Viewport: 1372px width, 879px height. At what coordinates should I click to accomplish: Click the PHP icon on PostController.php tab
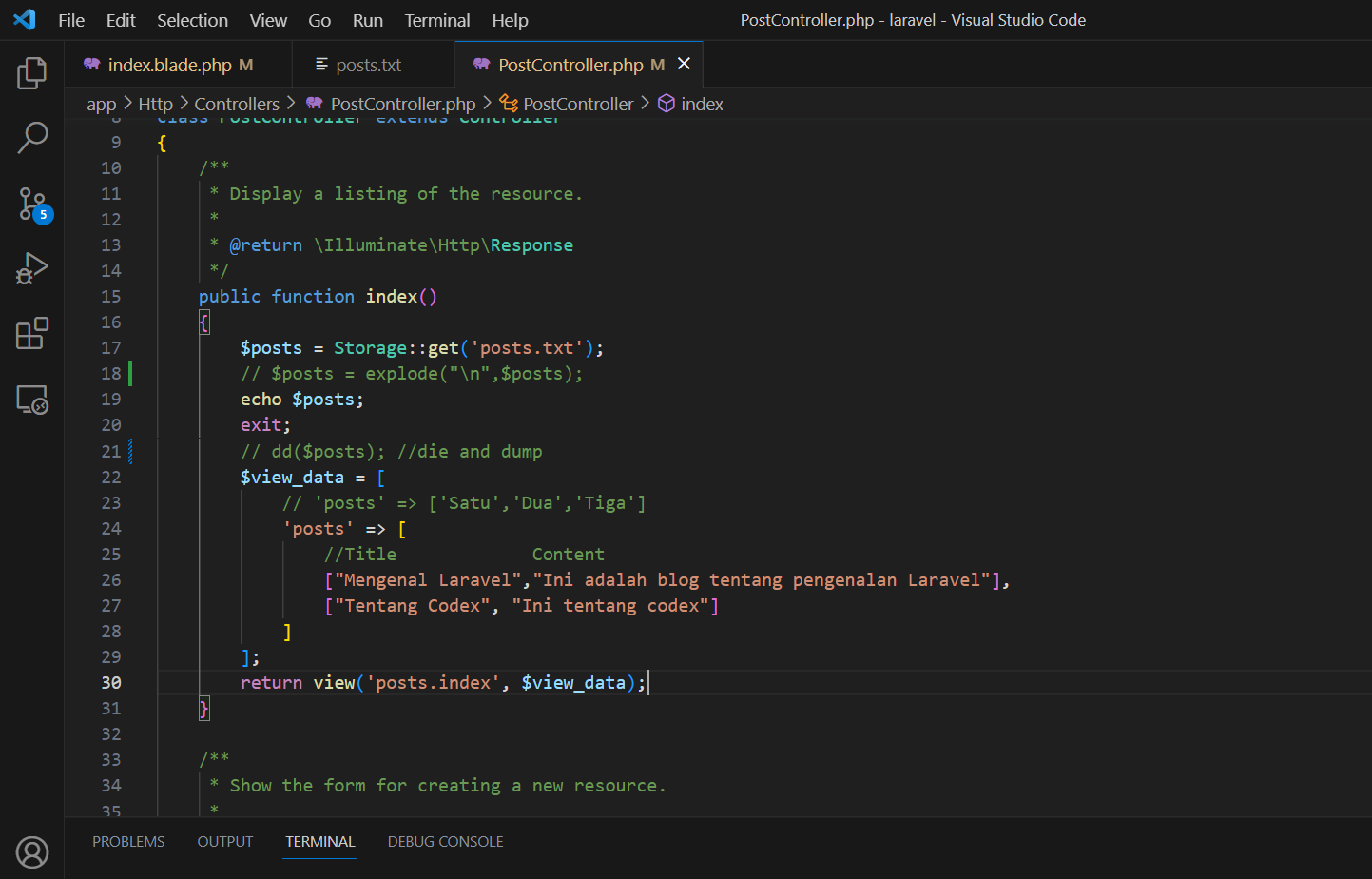(x=482, y=64)
